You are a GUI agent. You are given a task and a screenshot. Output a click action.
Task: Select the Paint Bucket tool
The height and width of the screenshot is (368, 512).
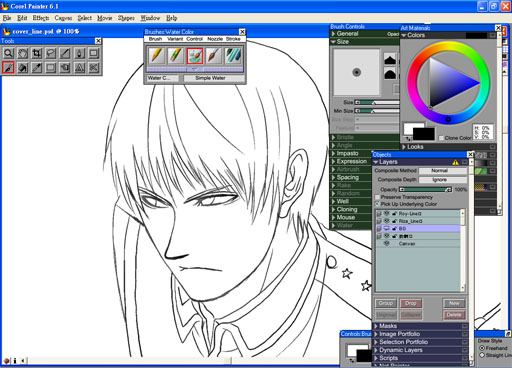[x=23, y=68]
